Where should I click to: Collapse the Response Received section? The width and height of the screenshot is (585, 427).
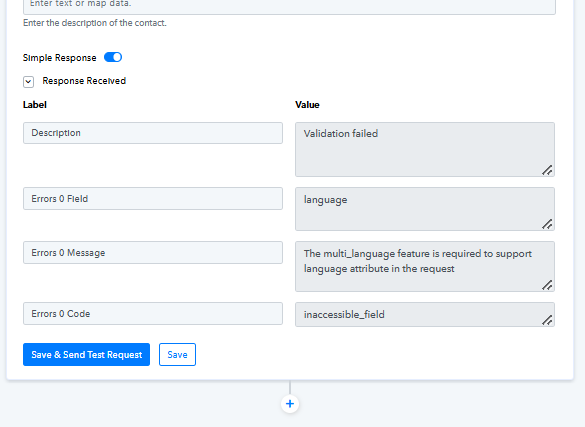tap(28, 82)
